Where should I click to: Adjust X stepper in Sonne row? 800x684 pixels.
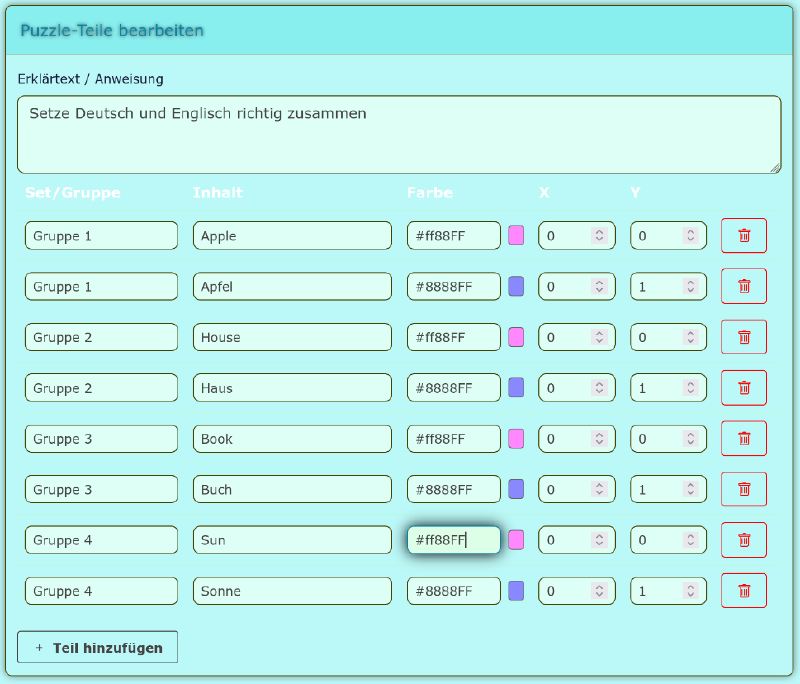[x=599, y=591]
